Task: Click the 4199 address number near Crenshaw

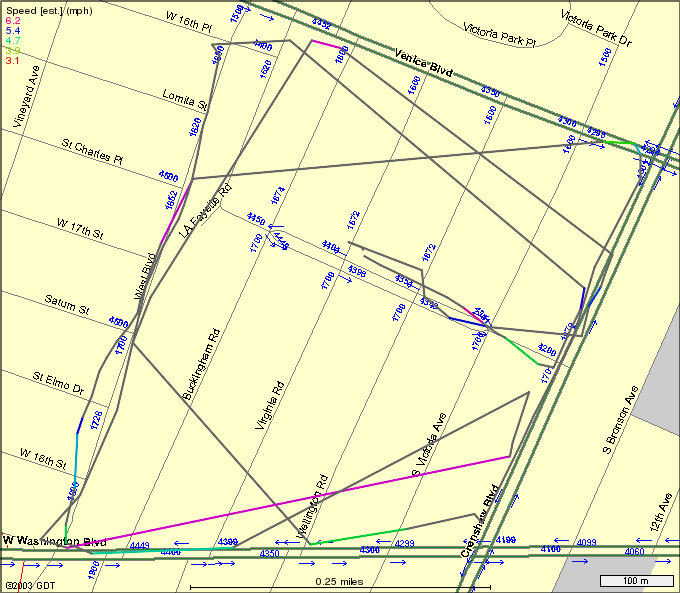Action: (x=506, y=540)
